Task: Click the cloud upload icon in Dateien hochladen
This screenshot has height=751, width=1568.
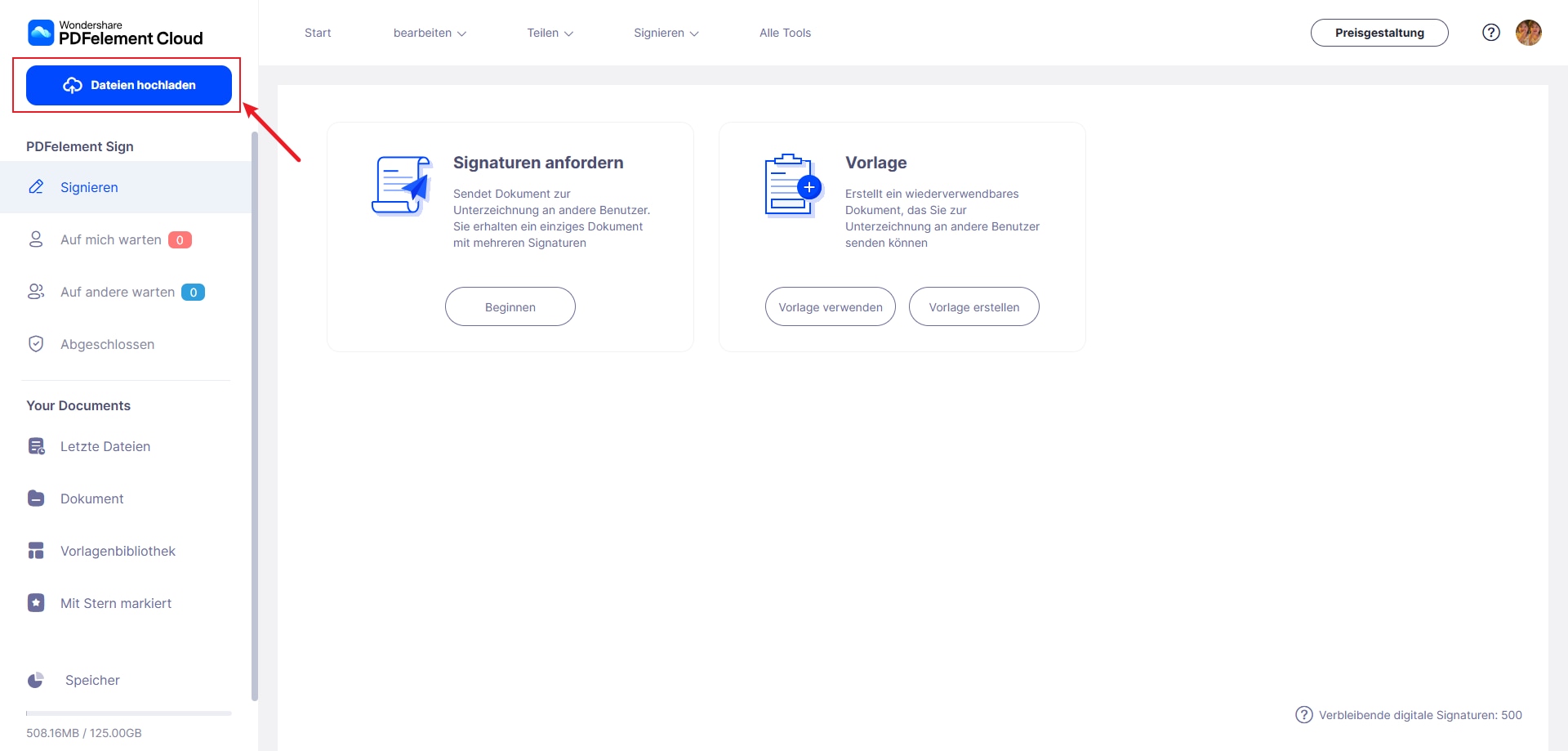Action: click(x=73, y=85)
